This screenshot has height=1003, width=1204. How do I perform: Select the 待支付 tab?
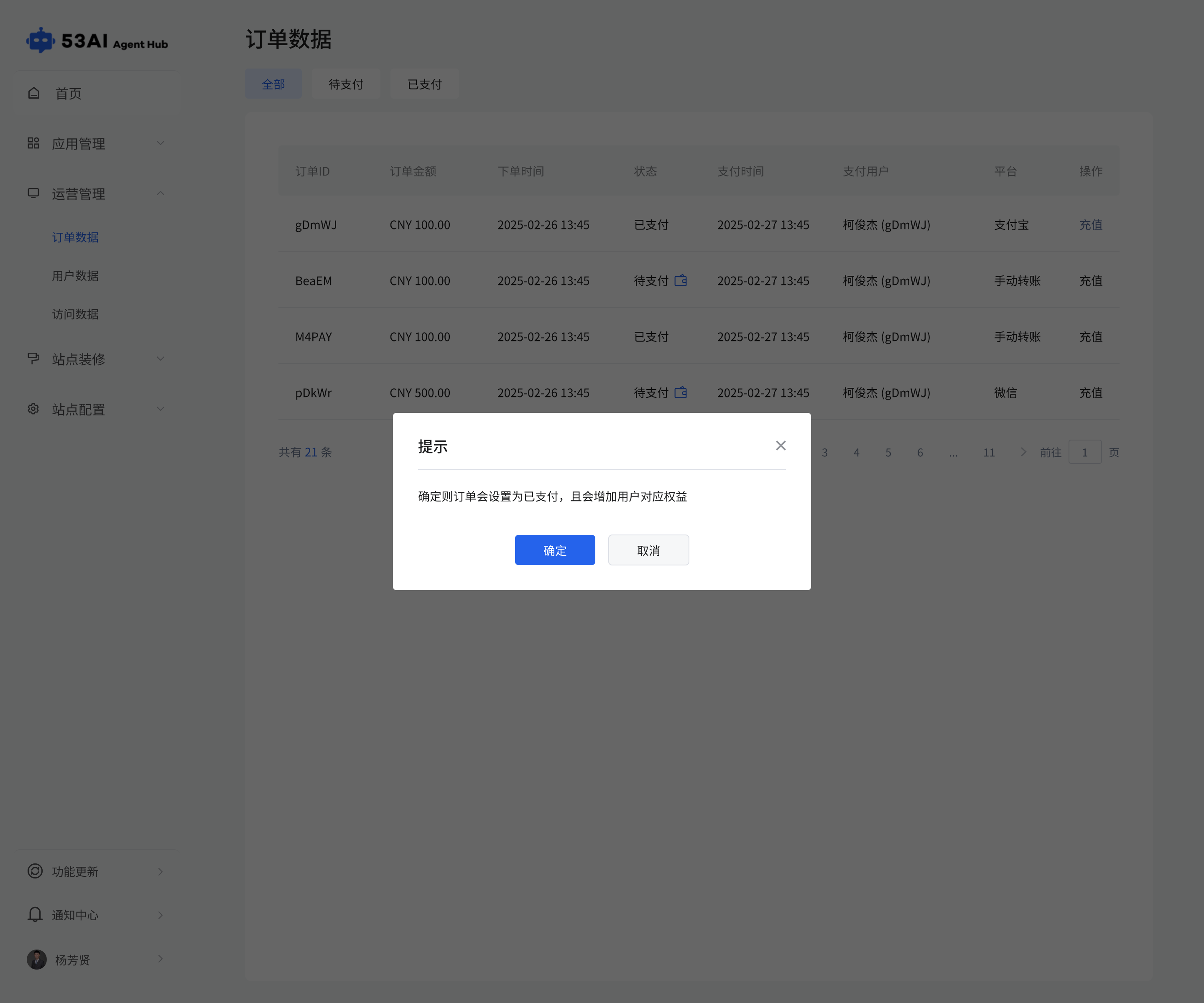(346, 84)
